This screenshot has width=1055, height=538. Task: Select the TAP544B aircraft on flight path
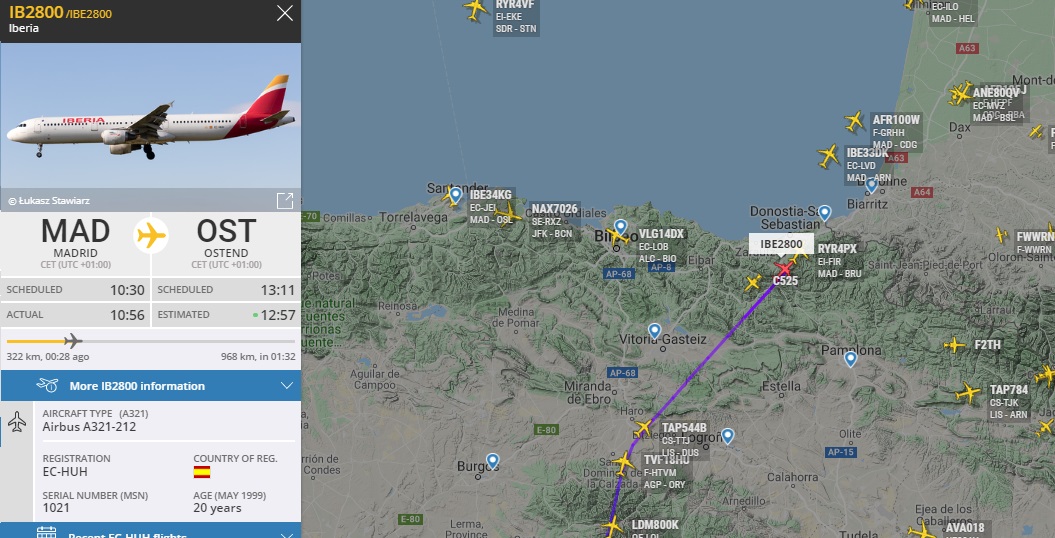tap(644, 428)
